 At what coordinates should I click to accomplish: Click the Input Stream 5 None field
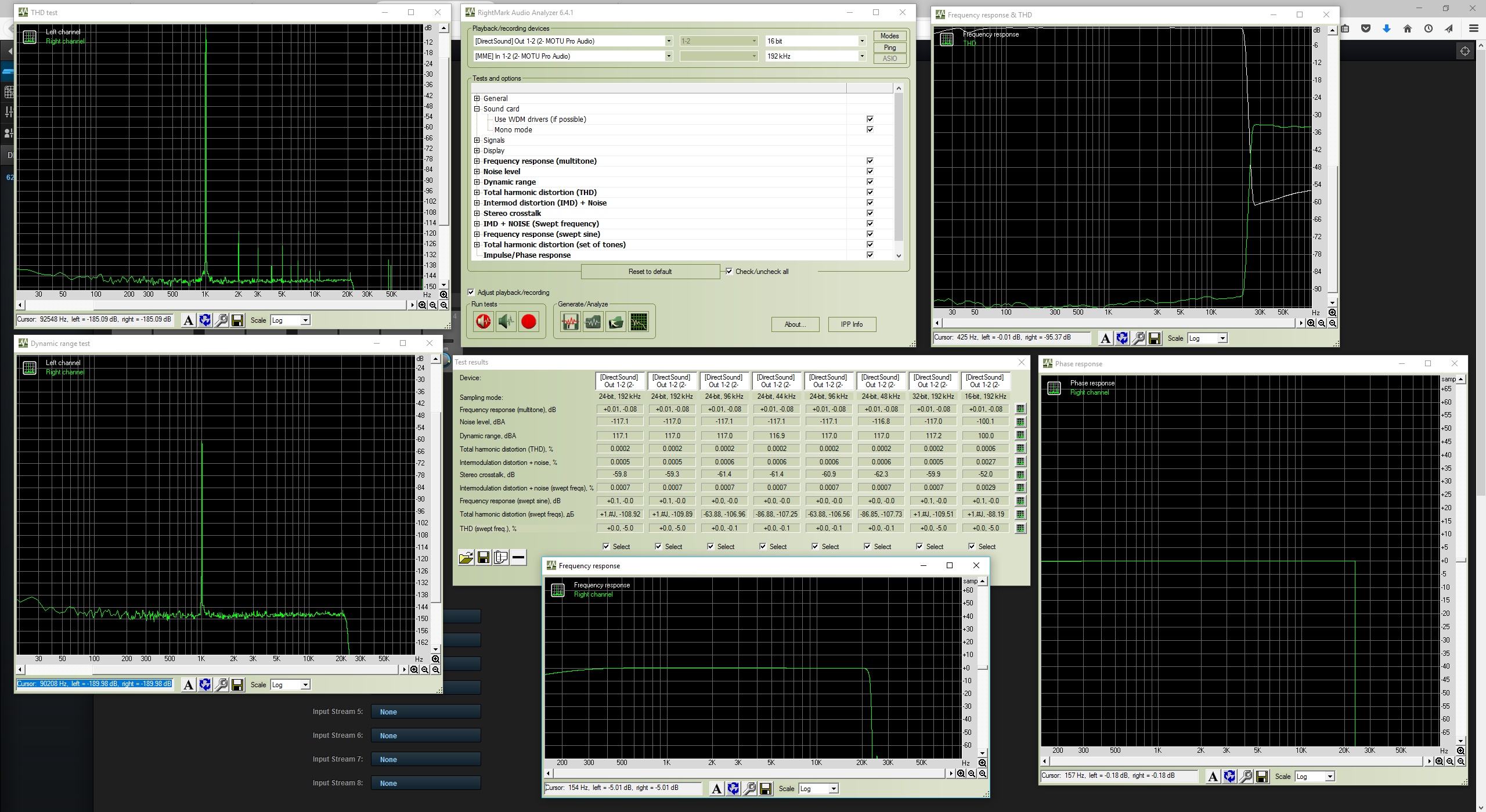pos(425,712)
